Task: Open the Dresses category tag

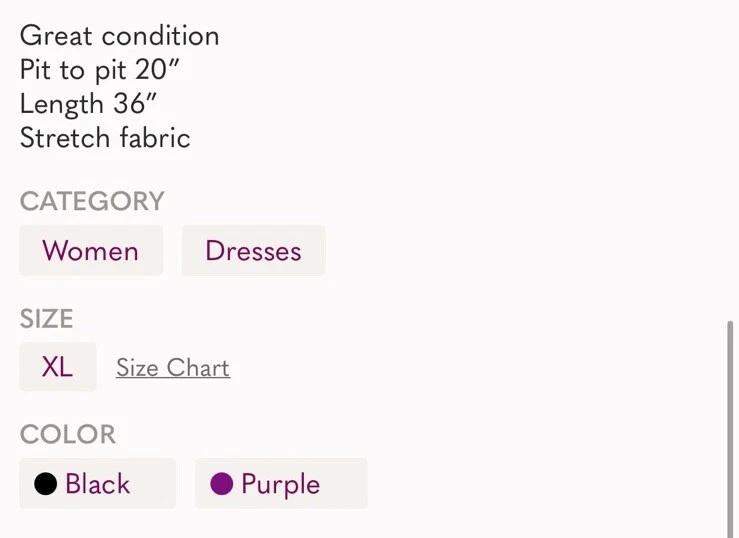Action: (253, 250)
